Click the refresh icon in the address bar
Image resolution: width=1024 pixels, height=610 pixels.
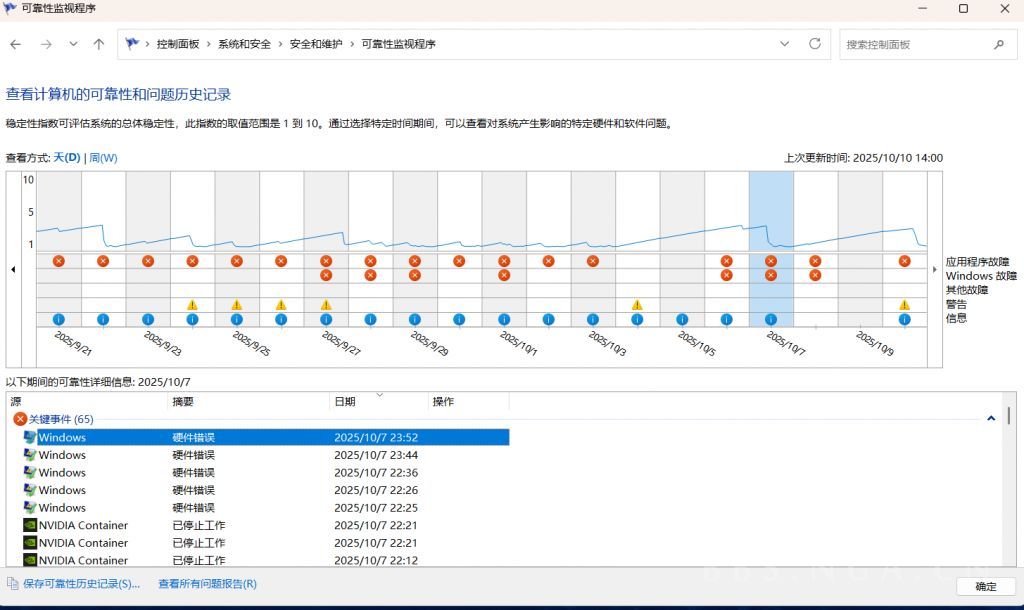point(815,44)
